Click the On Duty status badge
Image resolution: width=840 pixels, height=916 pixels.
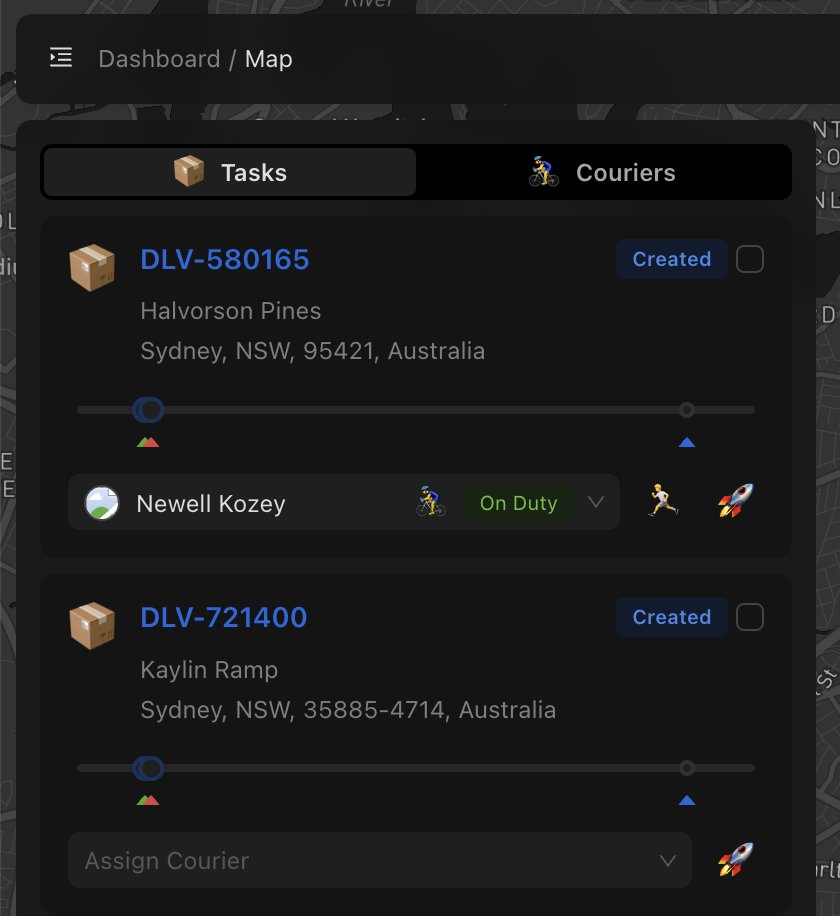pyautogui.click(x=518, y=503)
